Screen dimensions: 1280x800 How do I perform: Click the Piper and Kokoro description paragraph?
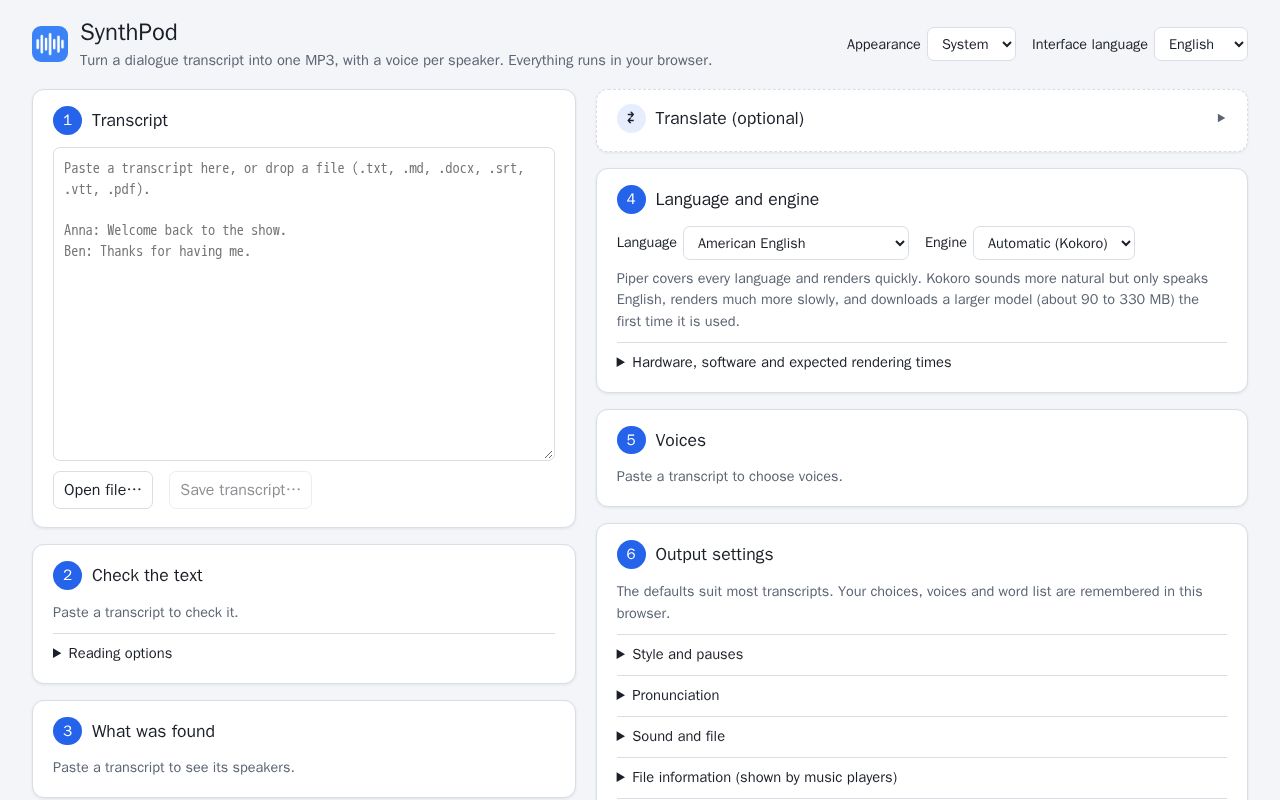[x=912, y=300]
